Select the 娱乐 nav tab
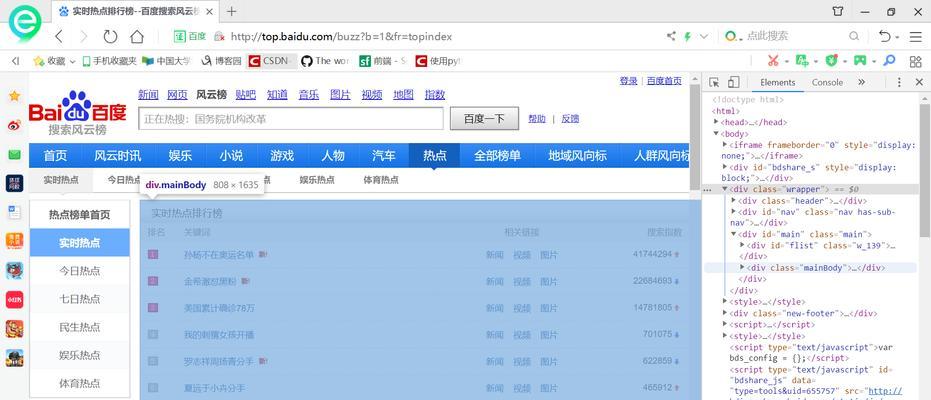The height and width of the screenshot is (400, 931). [180, 155]
